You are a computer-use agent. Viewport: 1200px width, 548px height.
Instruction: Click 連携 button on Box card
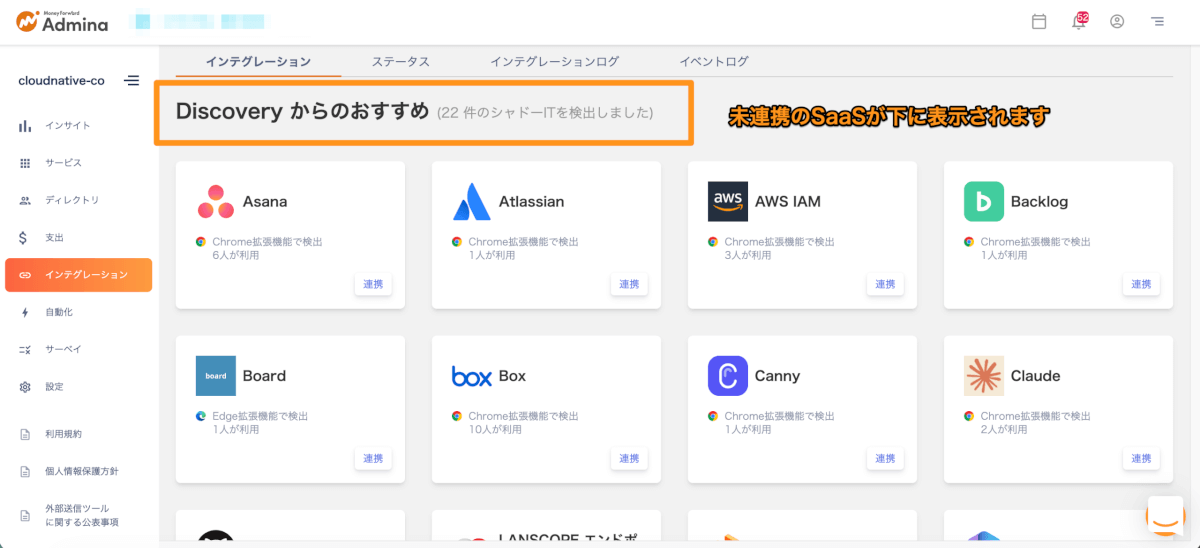(x=629, y=459)
